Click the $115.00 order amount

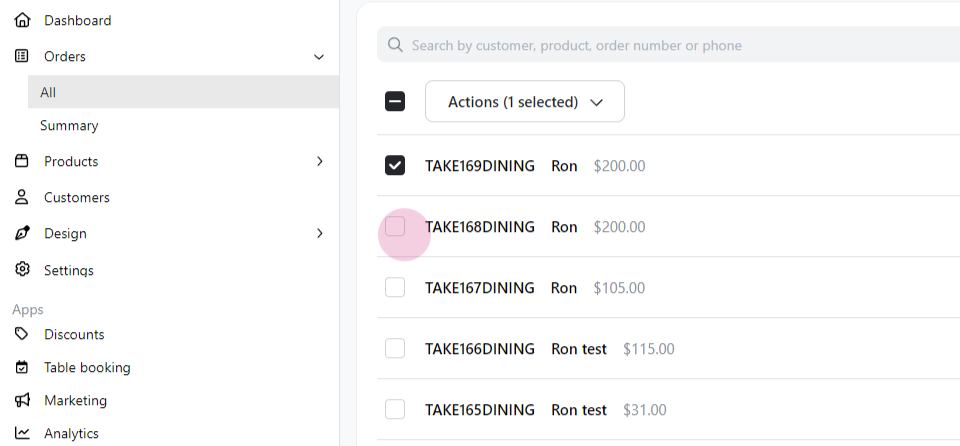pos(648,349)
